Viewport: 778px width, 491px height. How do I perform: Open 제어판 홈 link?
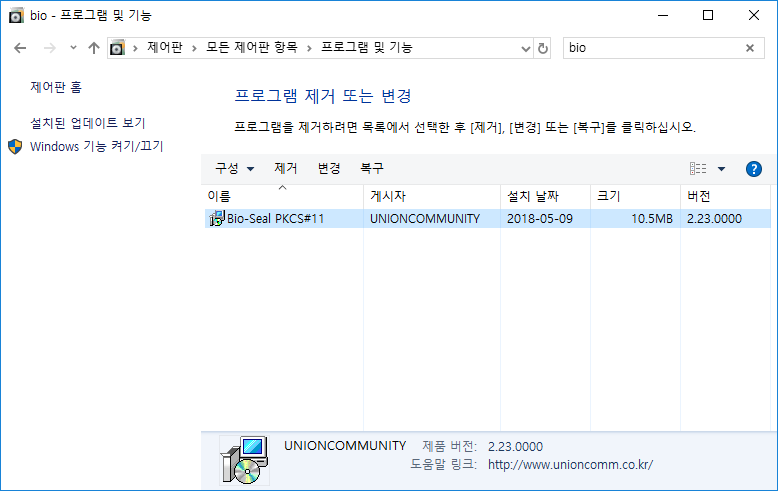56,87
